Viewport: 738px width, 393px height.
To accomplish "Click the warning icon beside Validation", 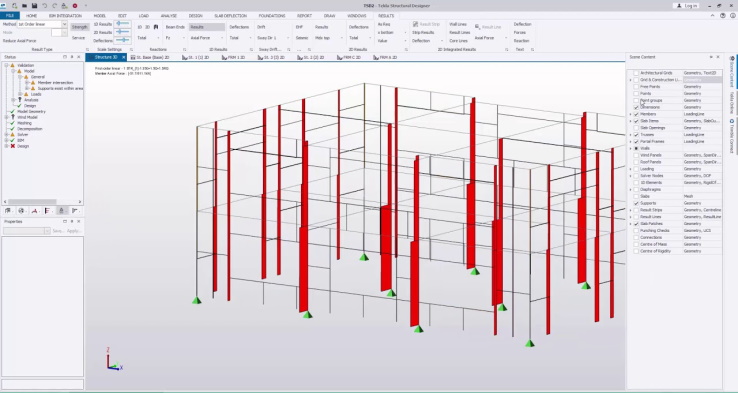I will pos(13,65).
